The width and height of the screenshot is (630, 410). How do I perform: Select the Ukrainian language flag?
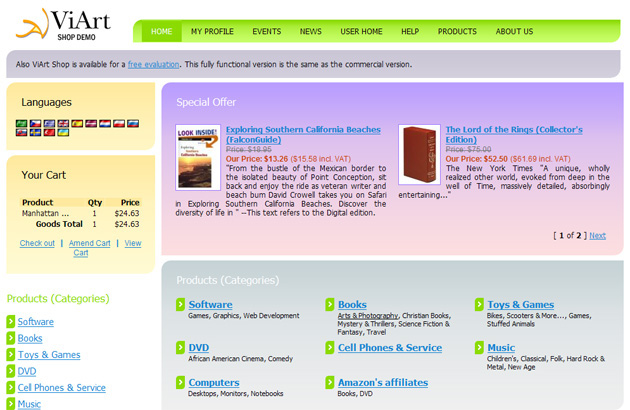(63, 132)
